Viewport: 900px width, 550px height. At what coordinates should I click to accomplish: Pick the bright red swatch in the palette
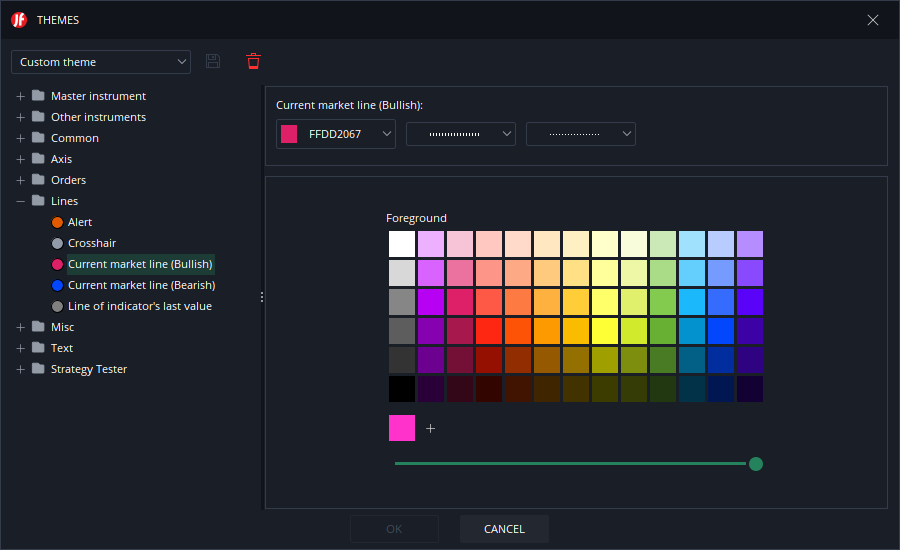pyautogui.click(x=489, y=331)
